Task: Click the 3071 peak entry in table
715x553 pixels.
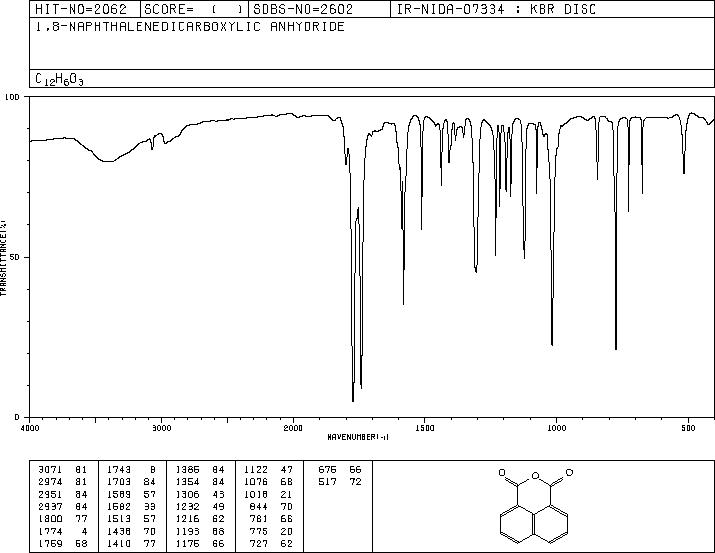Action: coord(62,469)
